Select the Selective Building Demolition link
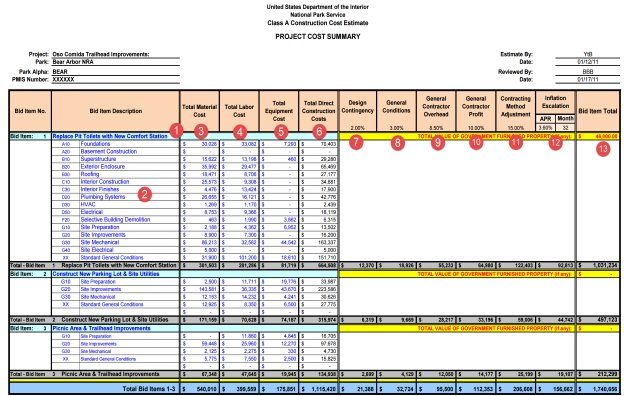 (x=115, y=219)
